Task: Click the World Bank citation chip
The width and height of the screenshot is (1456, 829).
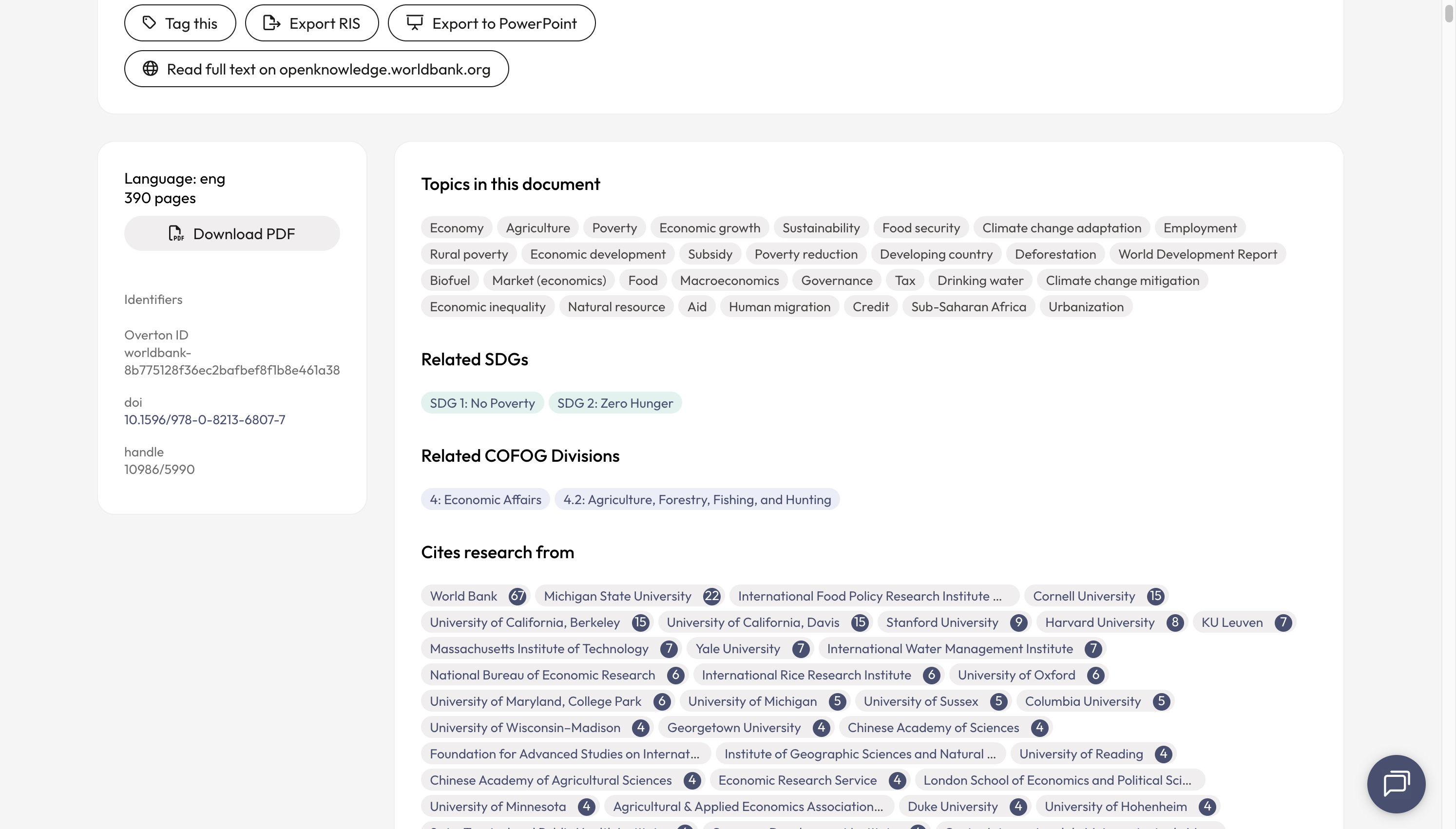Action: [x=476, y=596]
